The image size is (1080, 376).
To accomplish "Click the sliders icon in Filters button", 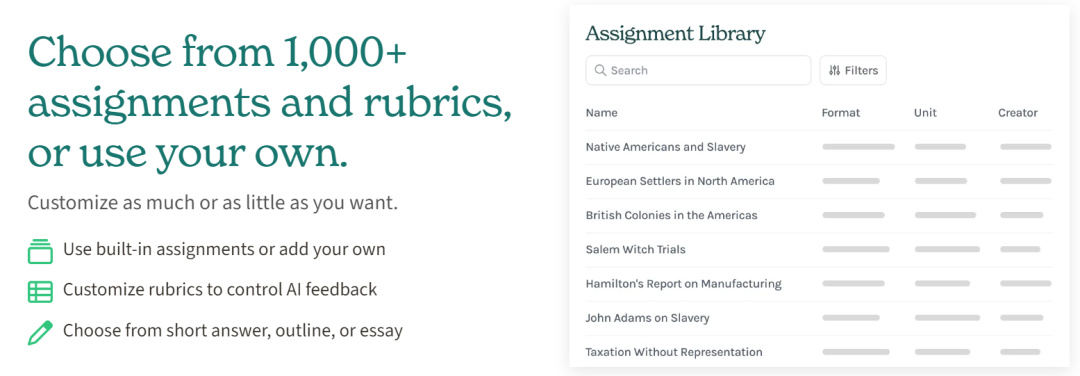I will tap(834, 70).
